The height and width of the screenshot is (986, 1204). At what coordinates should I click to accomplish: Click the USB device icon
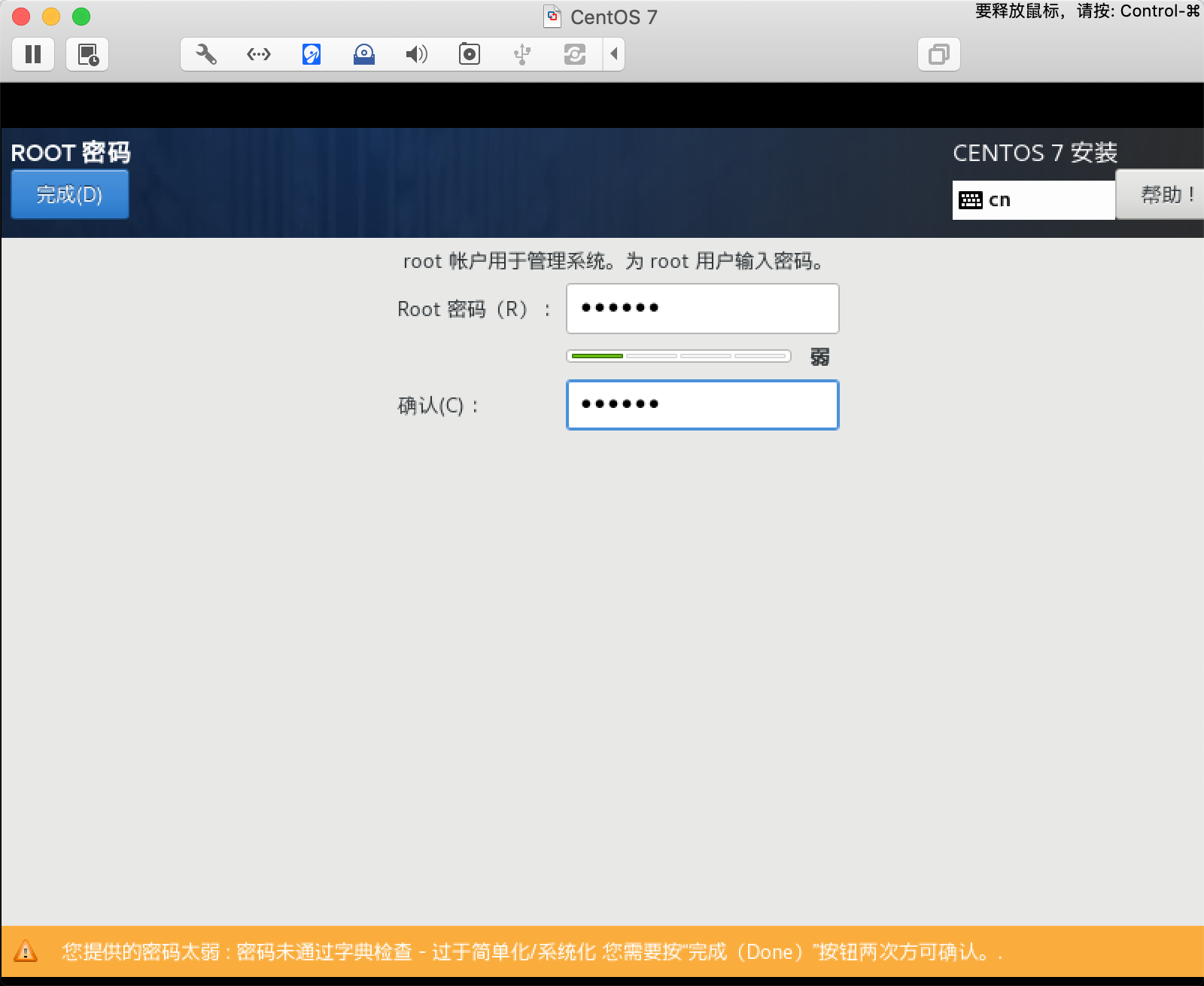pyautogui.click(x=522, y=54)
